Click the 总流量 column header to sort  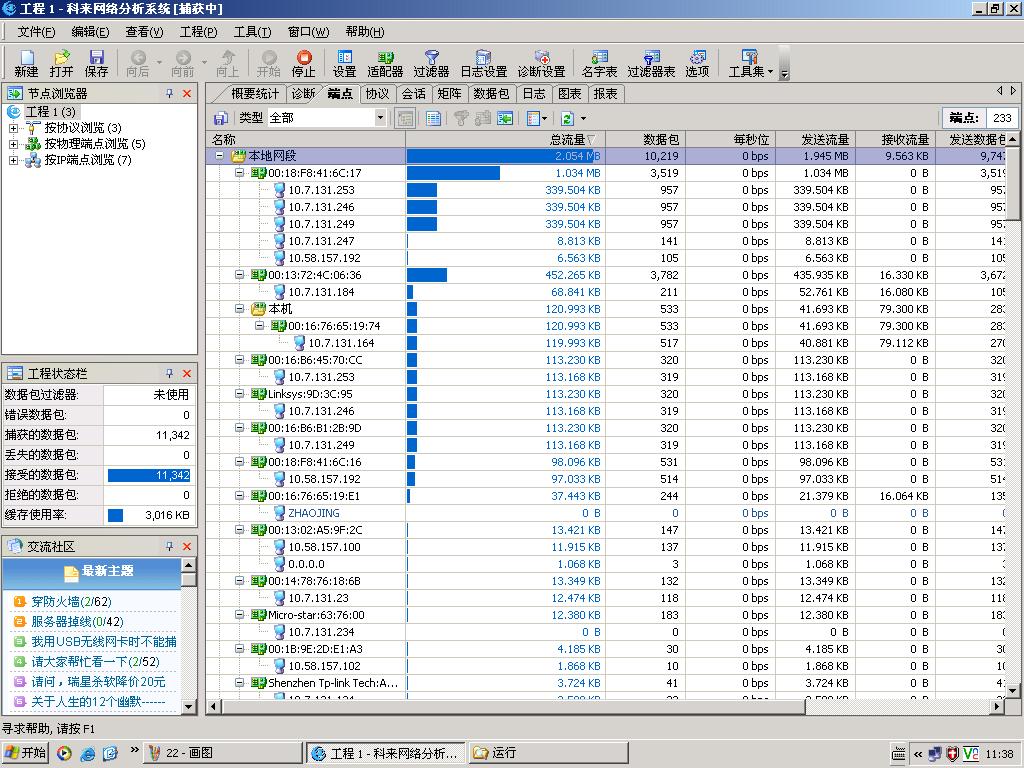click(567, 140)
